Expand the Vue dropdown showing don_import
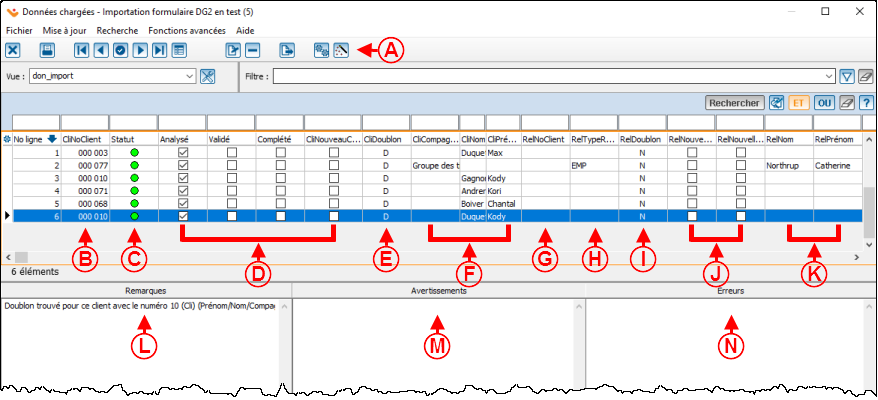The width and height of the screenshot is (878, 400). click(x=189, y=76)
